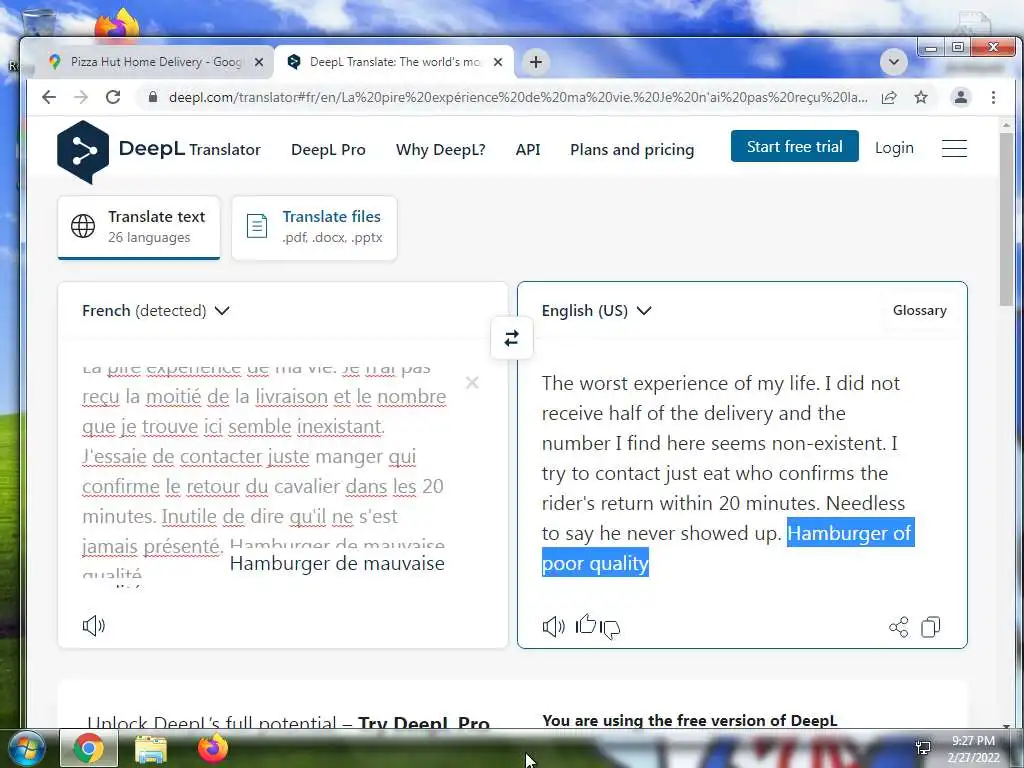Open Plans and pricing
The width and height of the screenshot is (1024, 768).
(632, 150)
